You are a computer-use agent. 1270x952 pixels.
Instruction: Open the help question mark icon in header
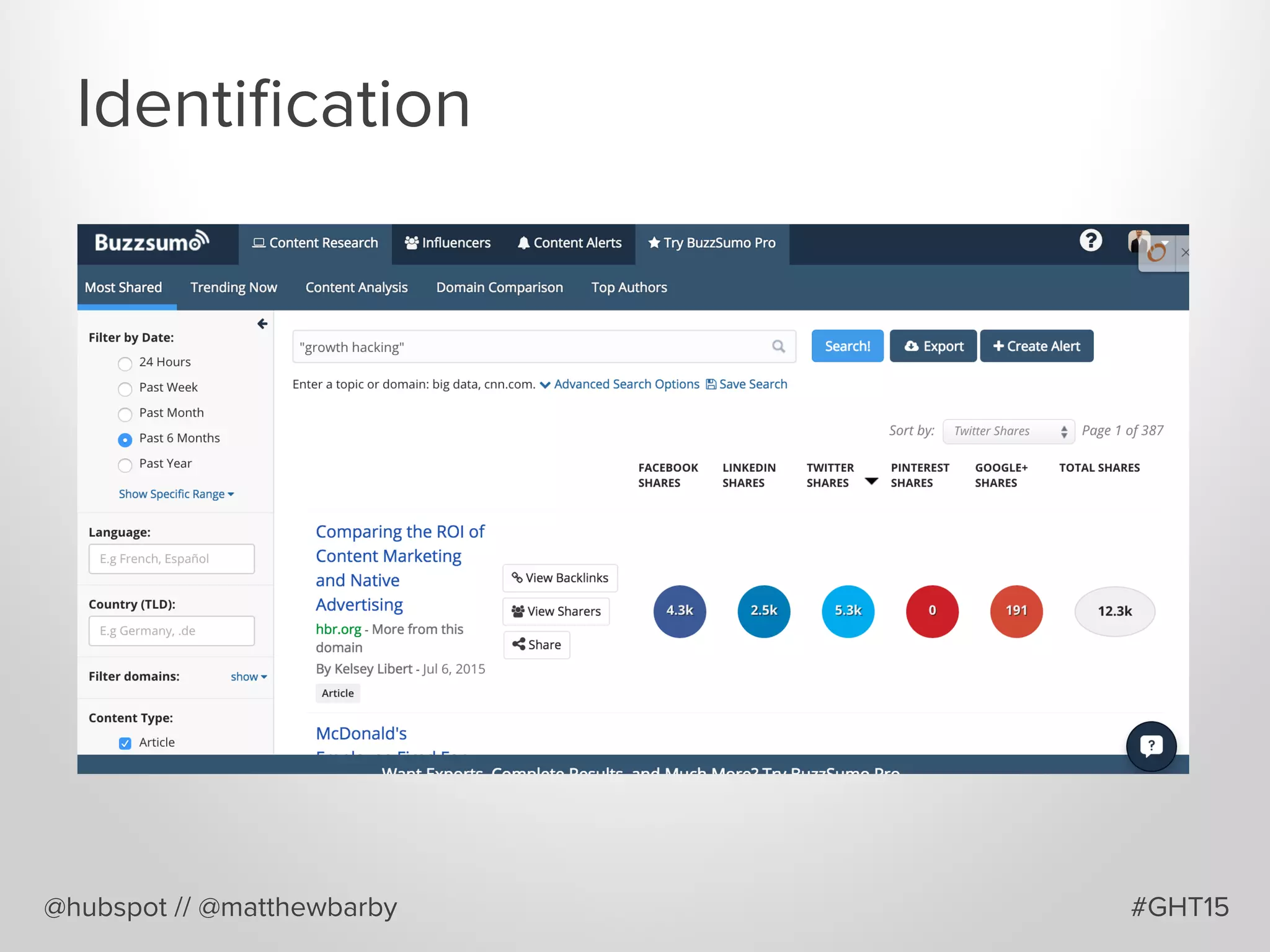(x=1091, y=240)
